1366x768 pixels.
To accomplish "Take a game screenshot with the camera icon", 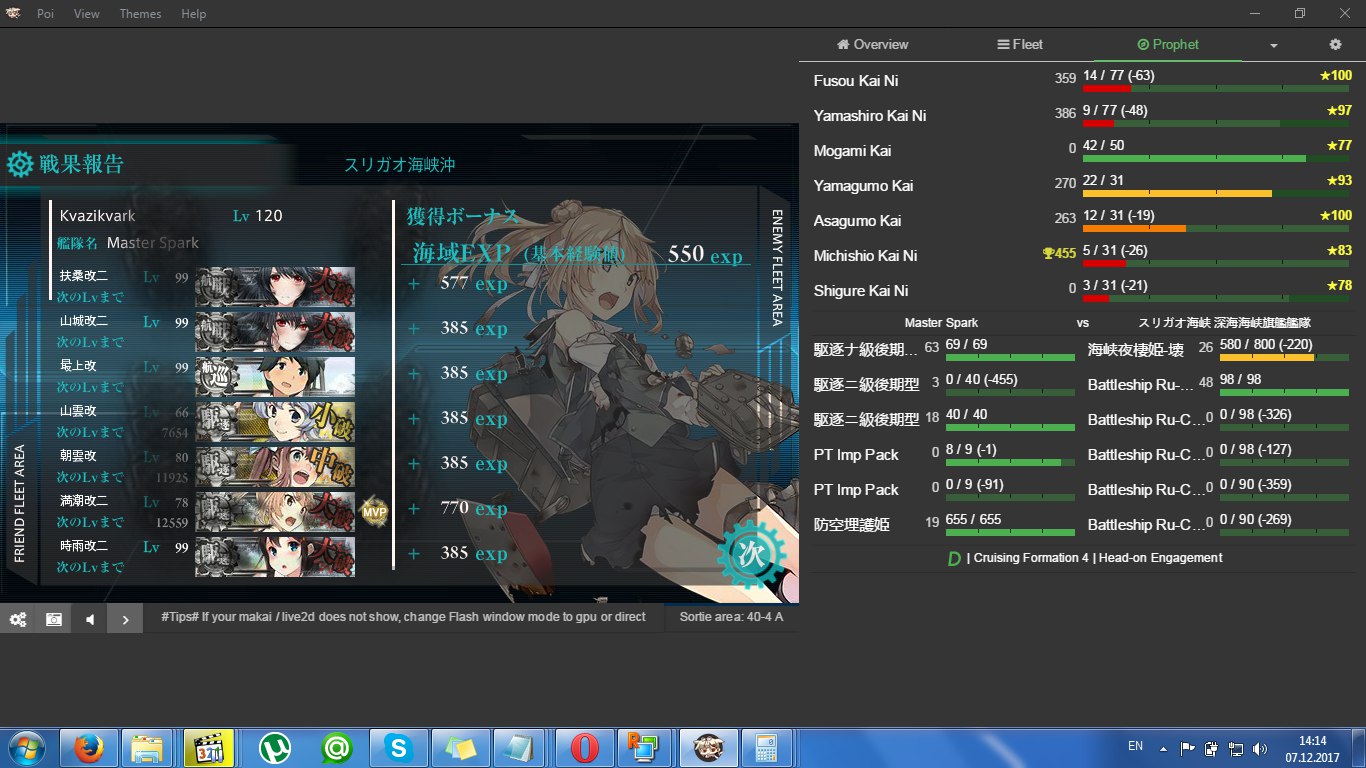I will point(54,619).
